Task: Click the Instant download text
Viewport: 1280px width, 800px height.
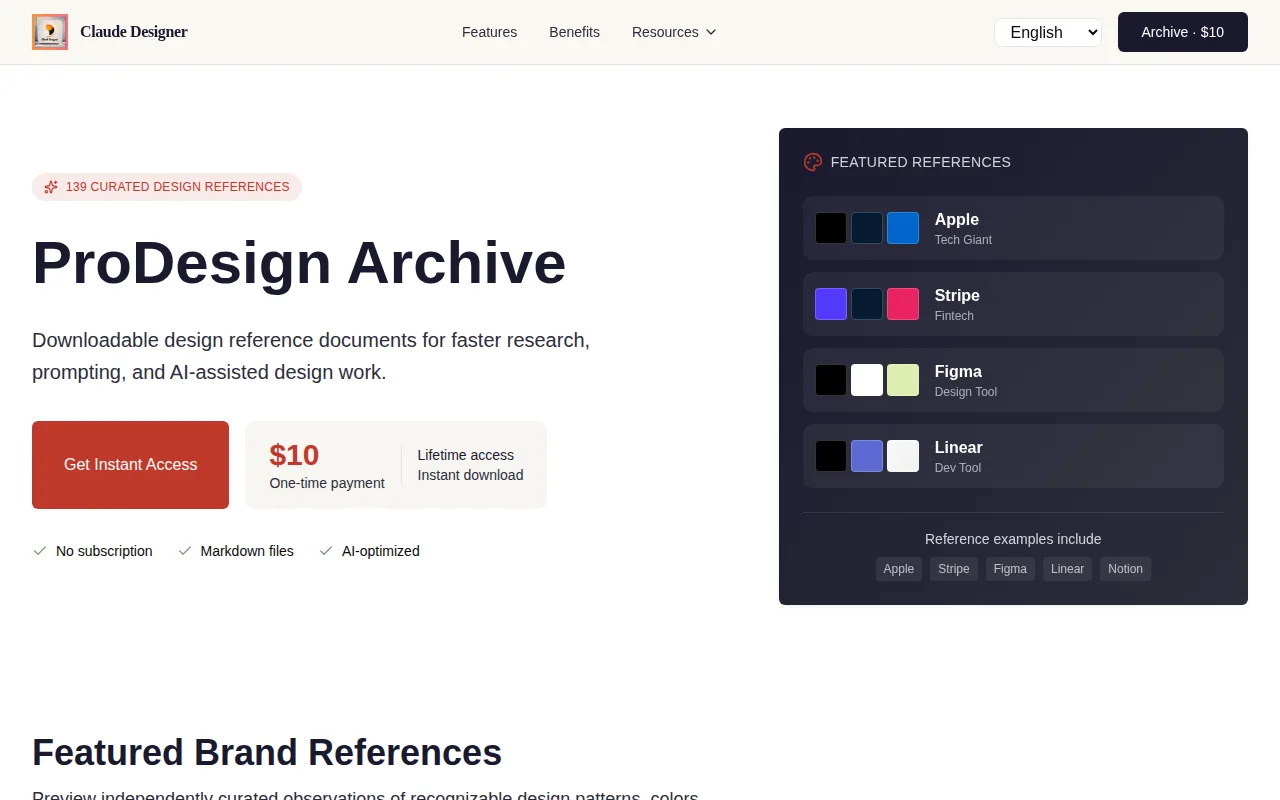Action: click(470, 475)
